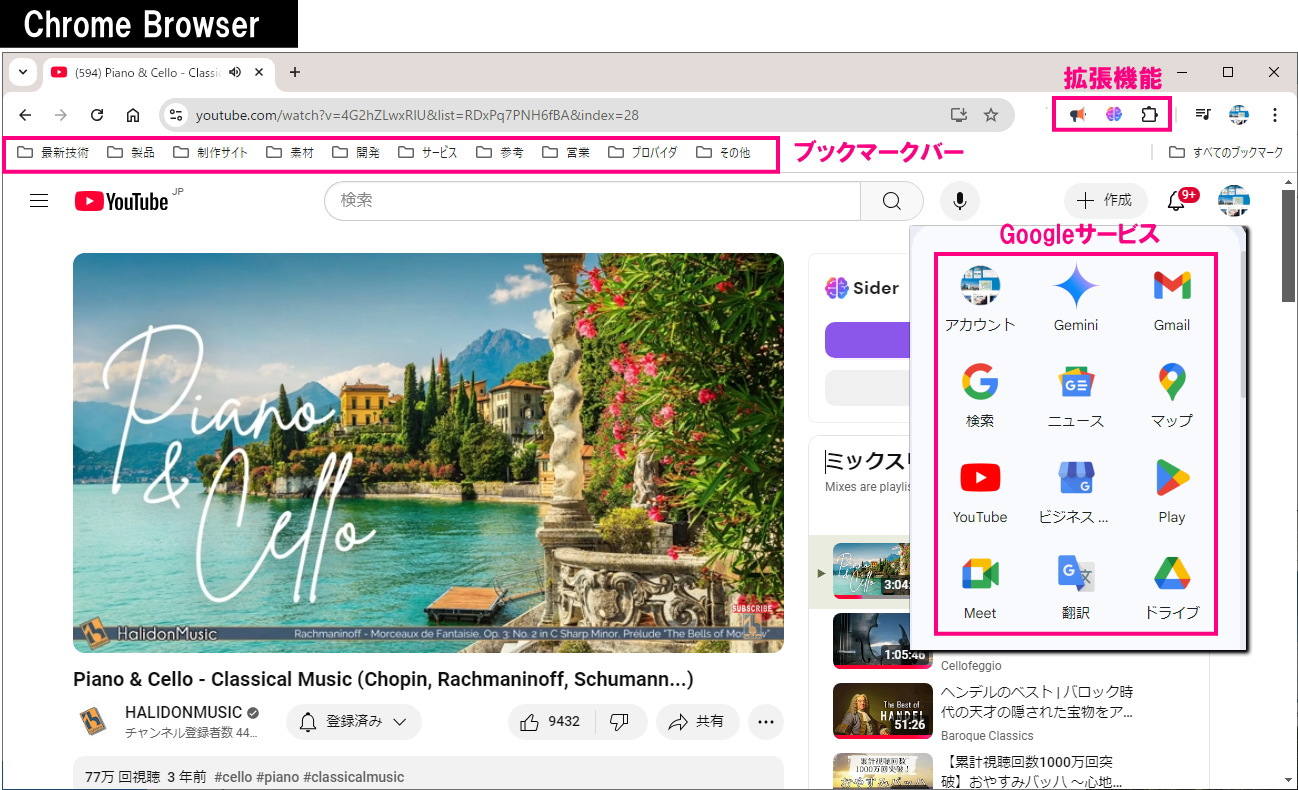Open the Chrome profile avatar in toolbar
The image size is (1298, 790).
1239,115
